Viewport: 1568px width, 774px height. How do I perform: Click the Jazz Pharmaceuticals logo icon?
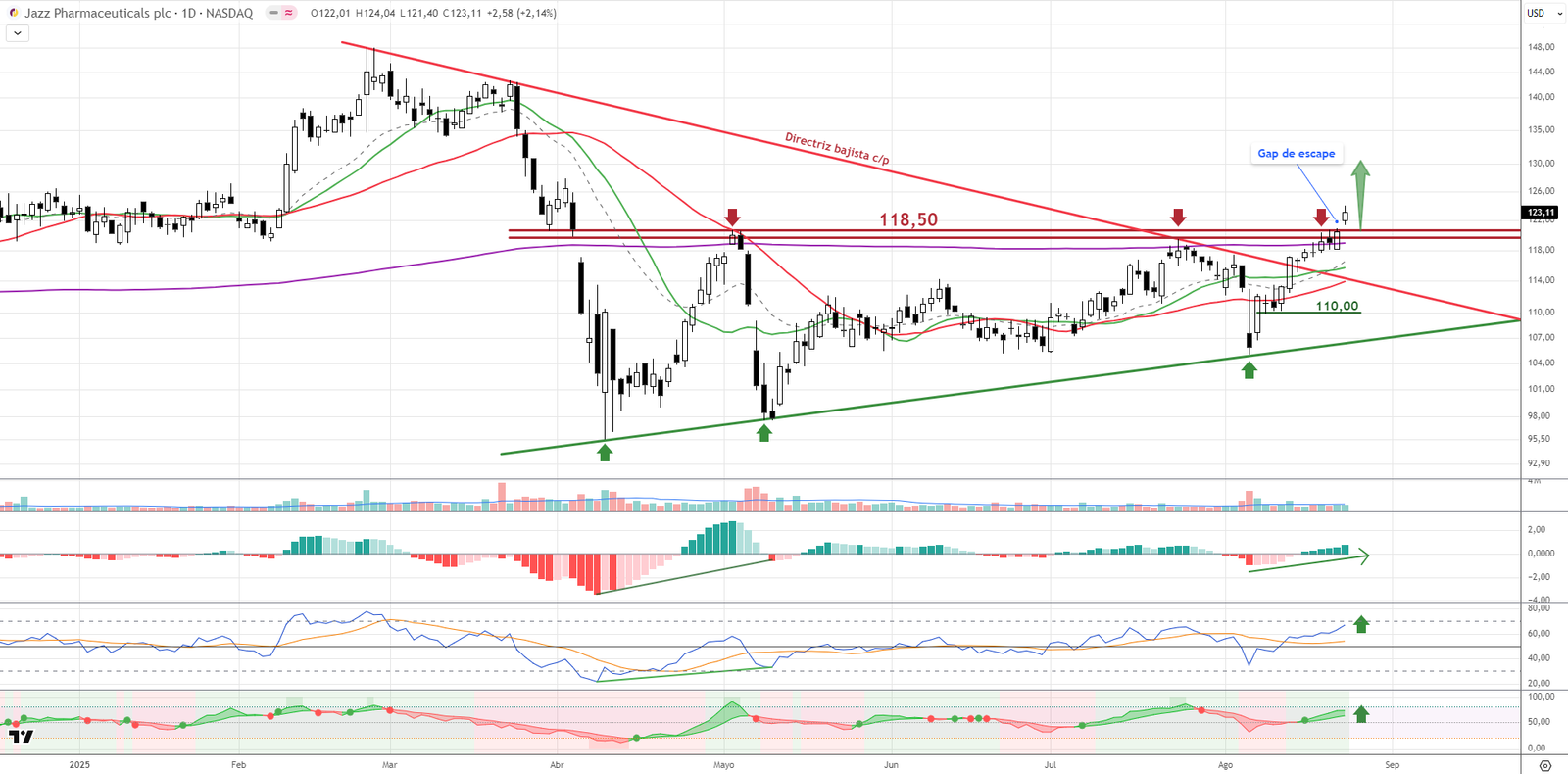coord(14,13)
